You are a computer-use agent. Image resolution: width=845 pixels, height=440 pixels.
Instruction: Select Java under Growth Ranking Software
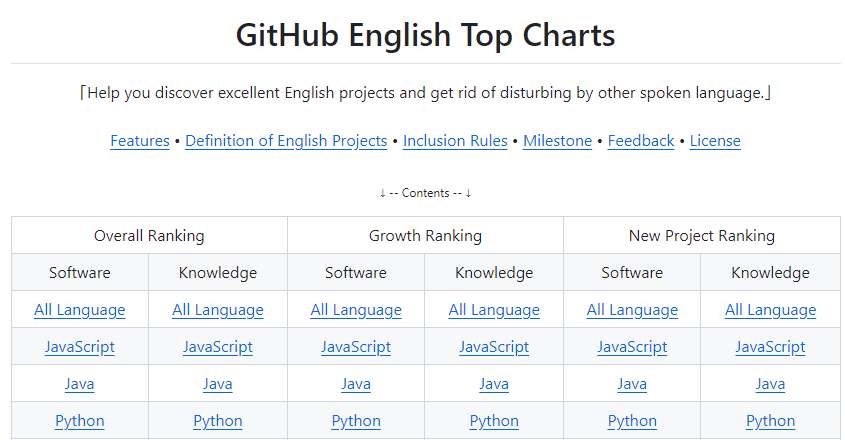(356, 384)
